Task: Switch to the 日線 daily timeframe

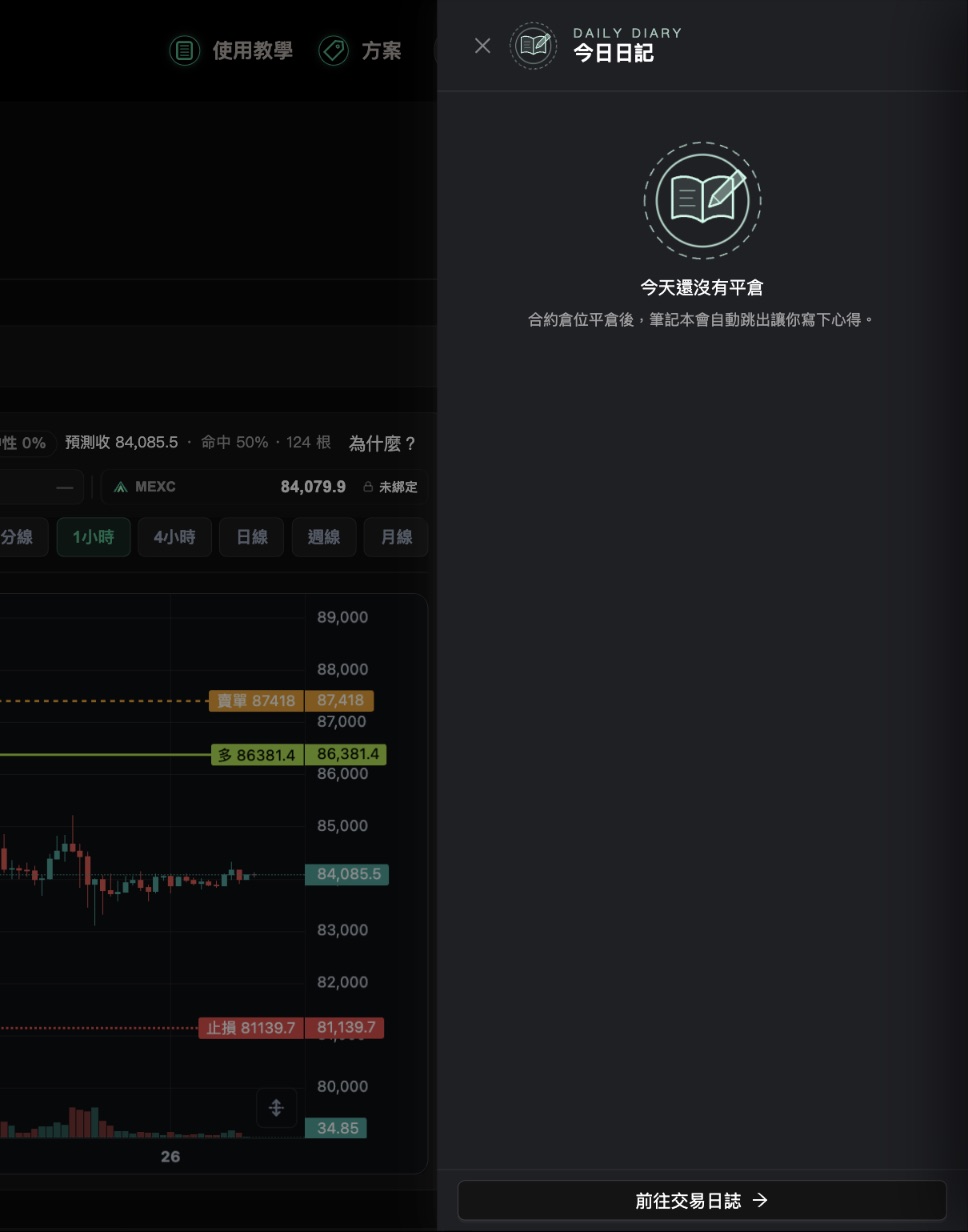Action: pos(252,537)
